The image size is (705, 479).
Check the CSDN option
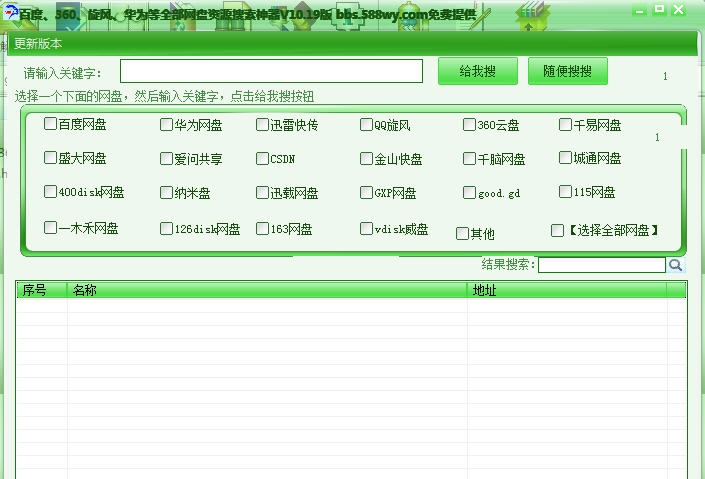(262, 158)
